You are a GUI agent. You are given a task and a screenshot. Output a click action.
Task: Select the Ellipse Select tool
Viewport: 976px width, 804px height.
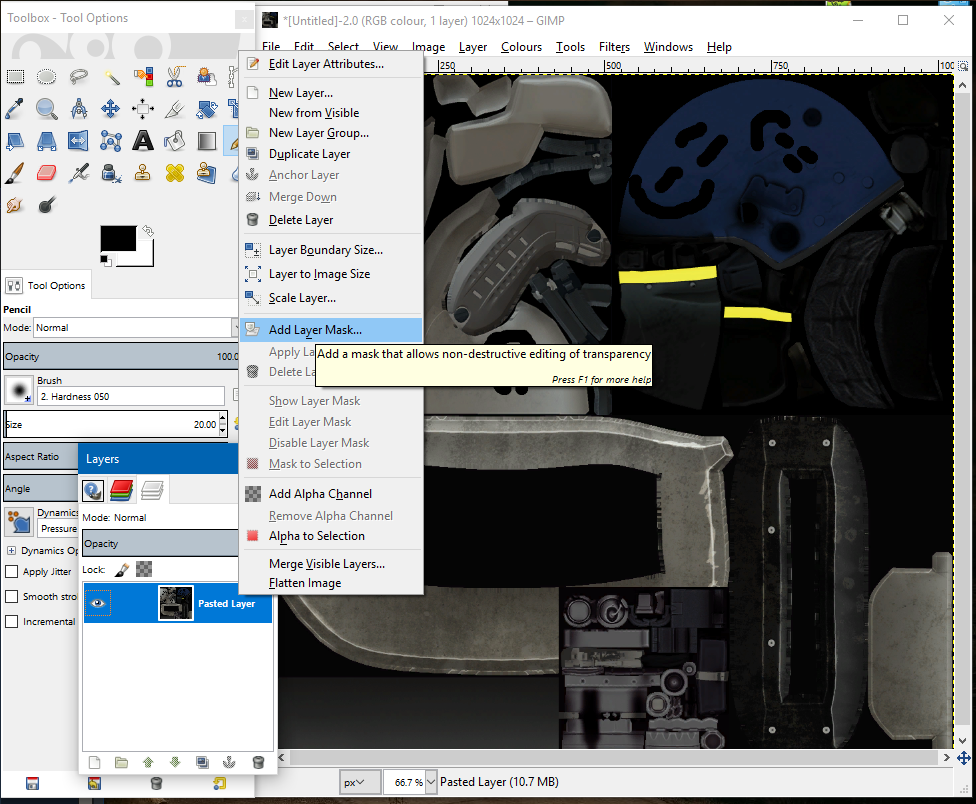47,77
